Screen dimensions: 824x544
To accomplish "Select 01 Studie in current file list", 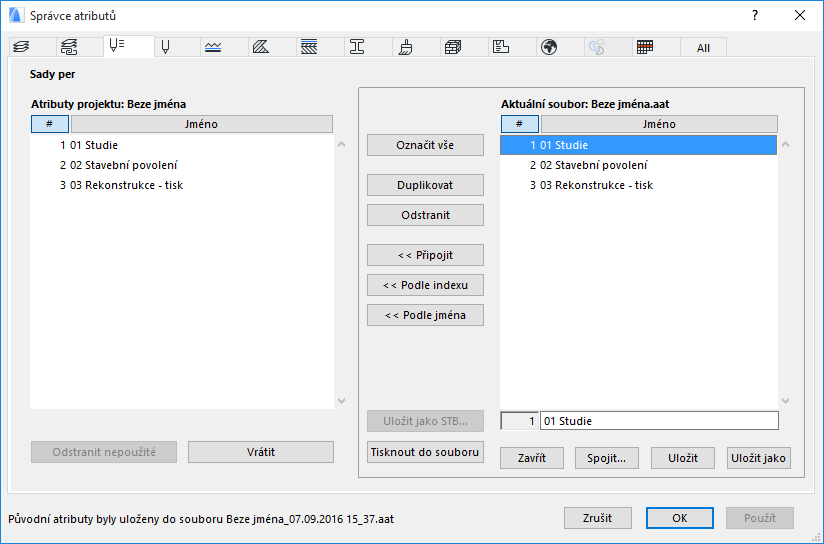I will (638, 145).
